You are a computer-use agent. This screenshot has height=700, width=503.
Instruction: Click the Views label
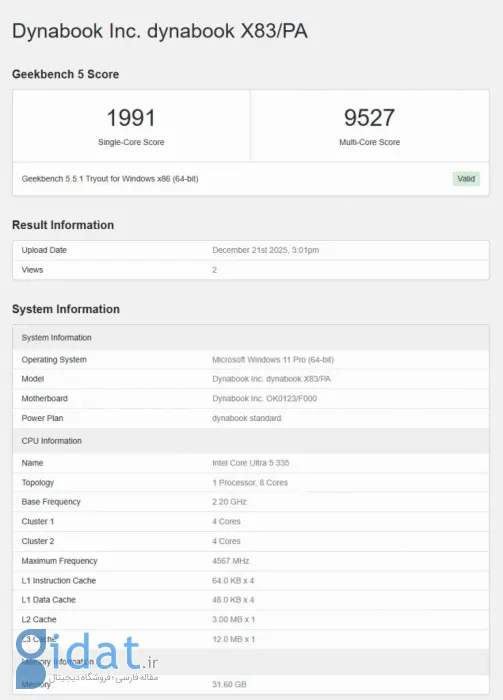(32, 270)
